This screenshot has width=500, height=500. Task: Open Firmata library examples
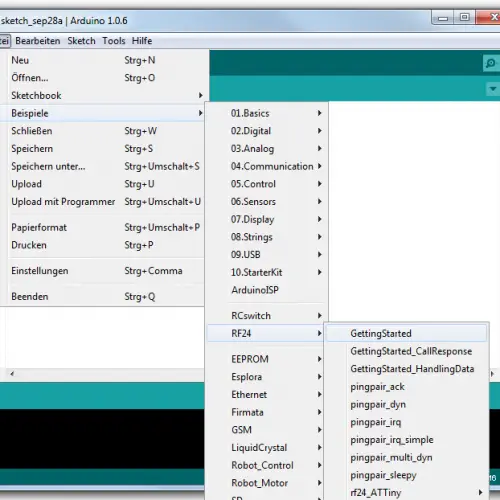pos(266,412)
